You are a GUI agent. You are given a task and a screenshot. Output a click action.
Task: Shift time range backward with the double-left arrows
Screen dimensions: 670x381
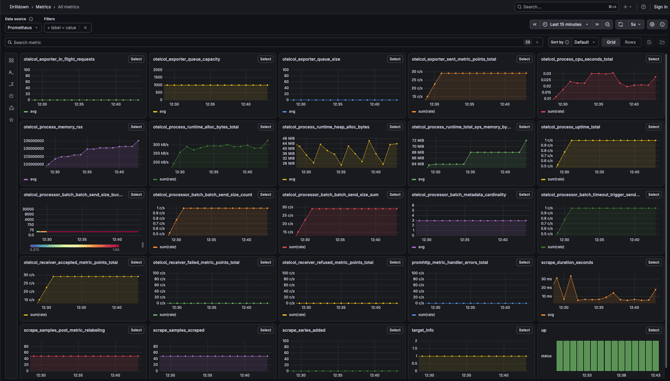[535, 24]
